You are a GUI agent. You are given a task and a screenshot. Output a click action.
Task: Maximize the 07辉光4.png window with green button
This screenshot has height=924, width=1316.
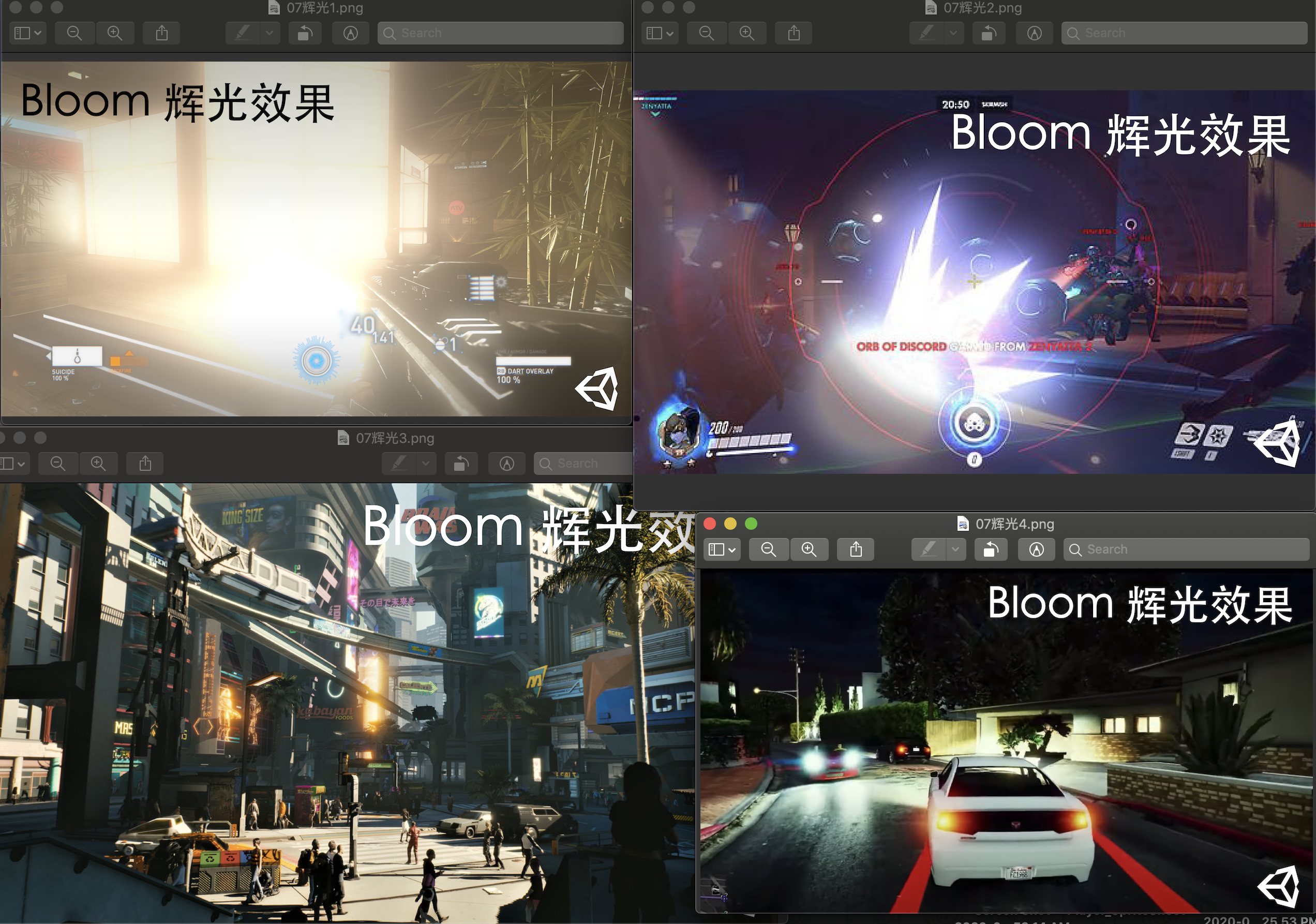(751, 524)
